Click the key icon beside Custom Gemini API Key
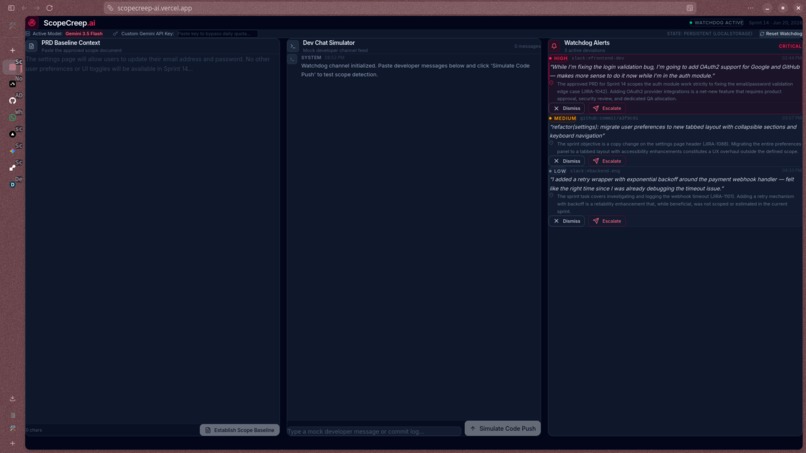The width and height of the screenshot is (806, 453). point(115,34)
